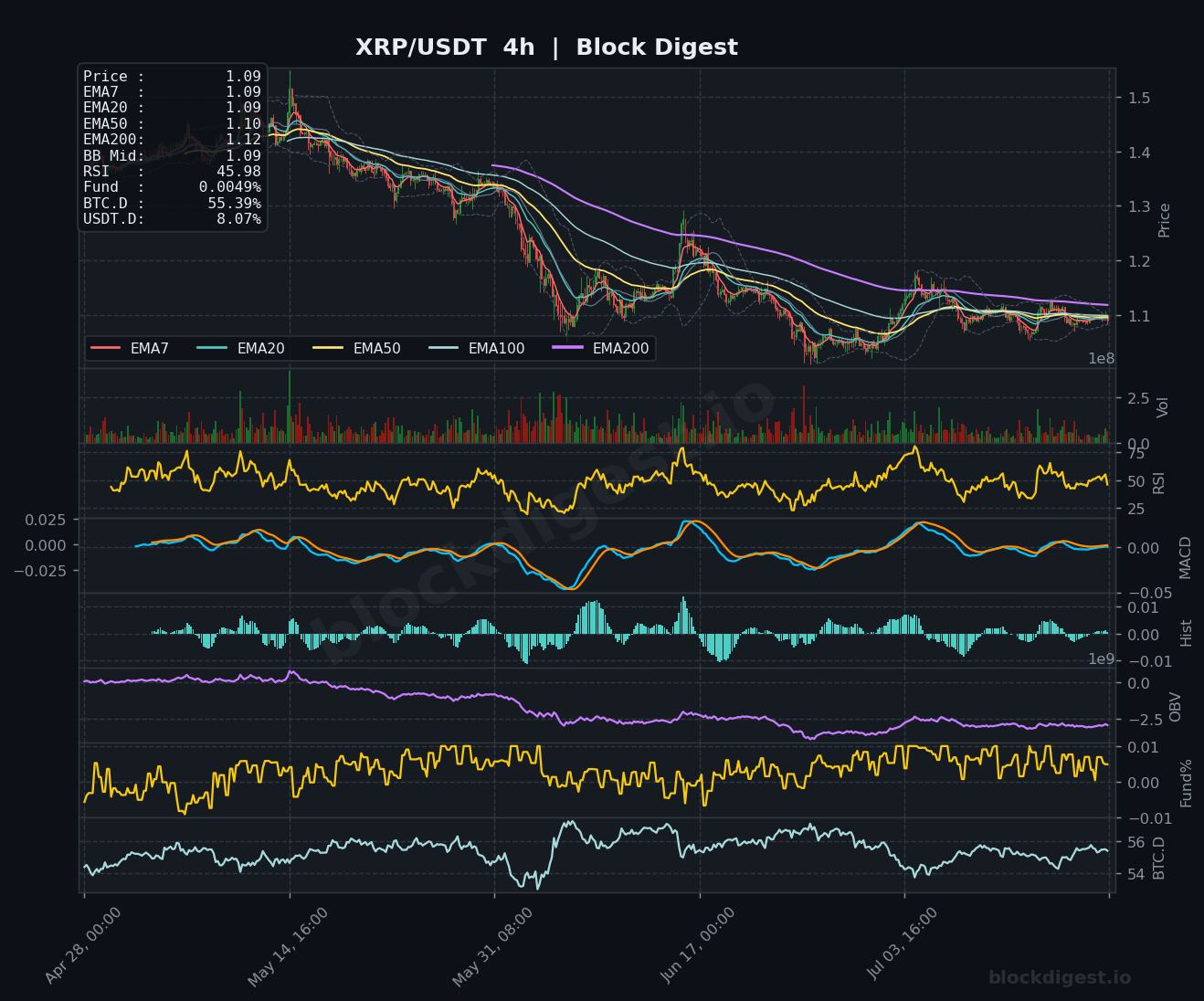Click the Vol axis label
1204x1001 pixels.
point(1162,407)
